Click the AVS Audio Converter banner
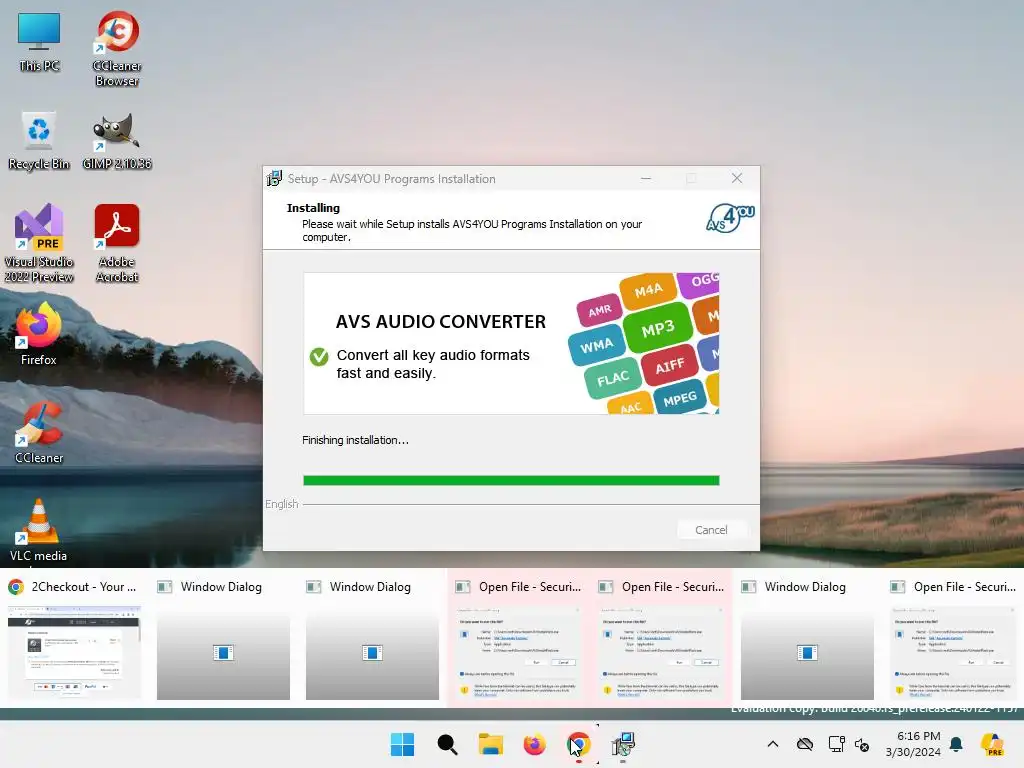 point(511,344)
